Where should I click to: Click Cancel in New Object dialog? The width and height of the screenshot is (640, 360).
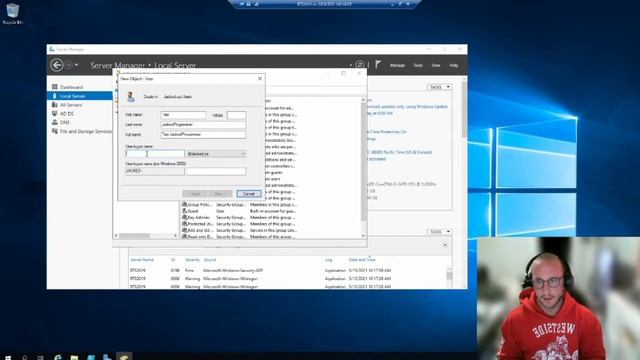(249, 193)
